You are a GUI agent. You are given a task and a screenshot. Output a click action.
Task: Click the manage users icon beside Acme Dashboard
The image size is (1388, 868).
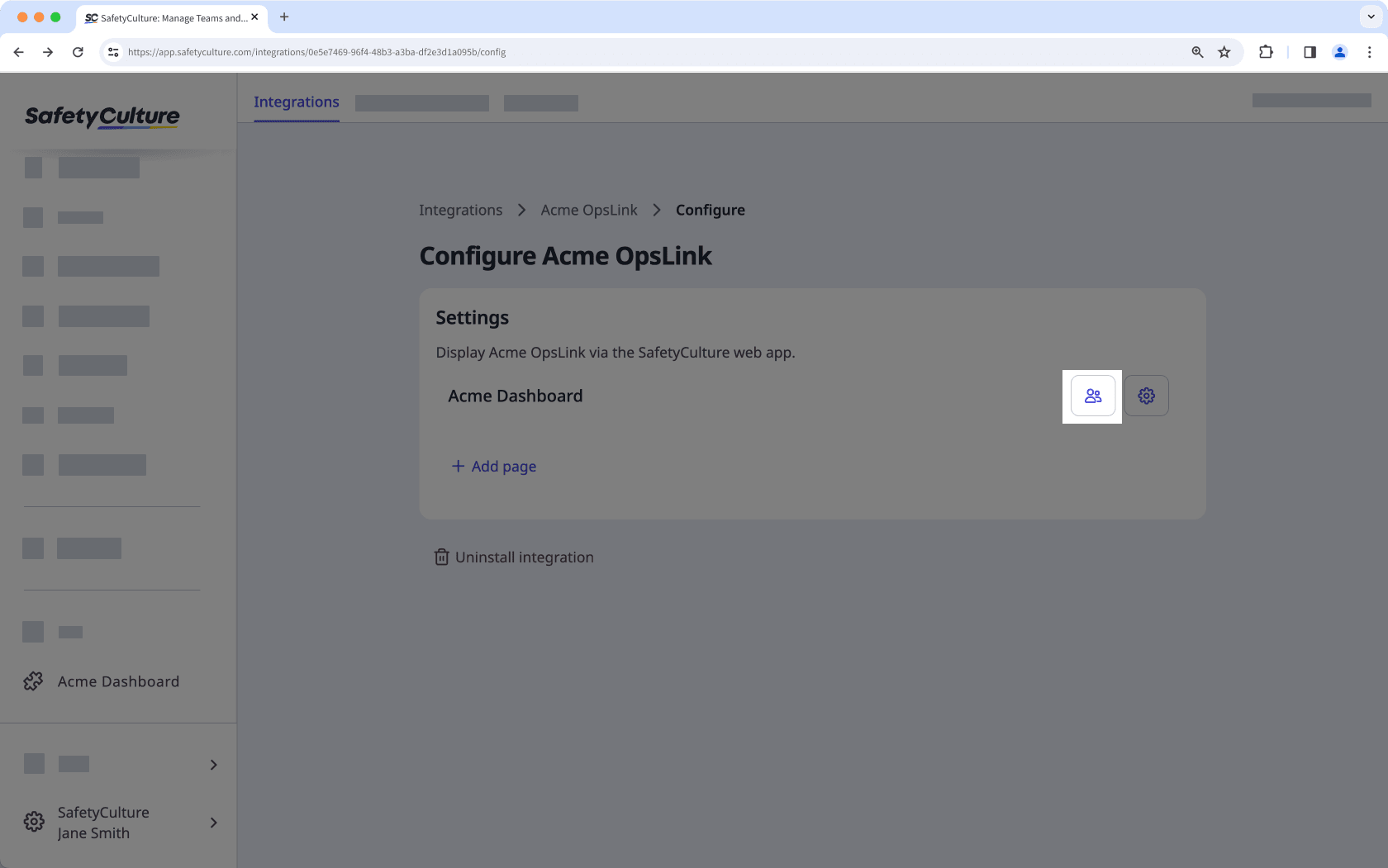point(1092,396)
